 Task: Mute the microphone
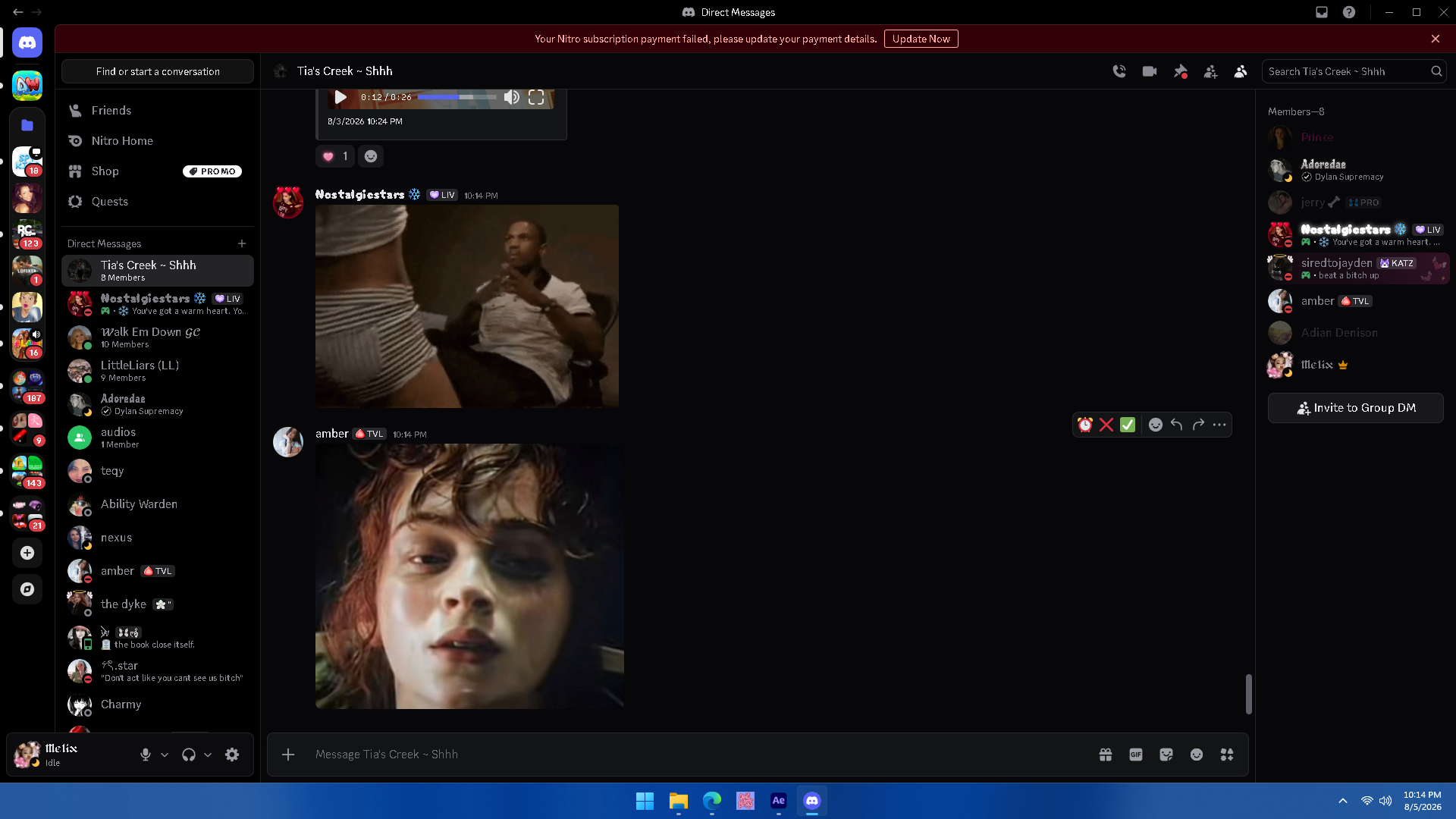coord(146,755)
